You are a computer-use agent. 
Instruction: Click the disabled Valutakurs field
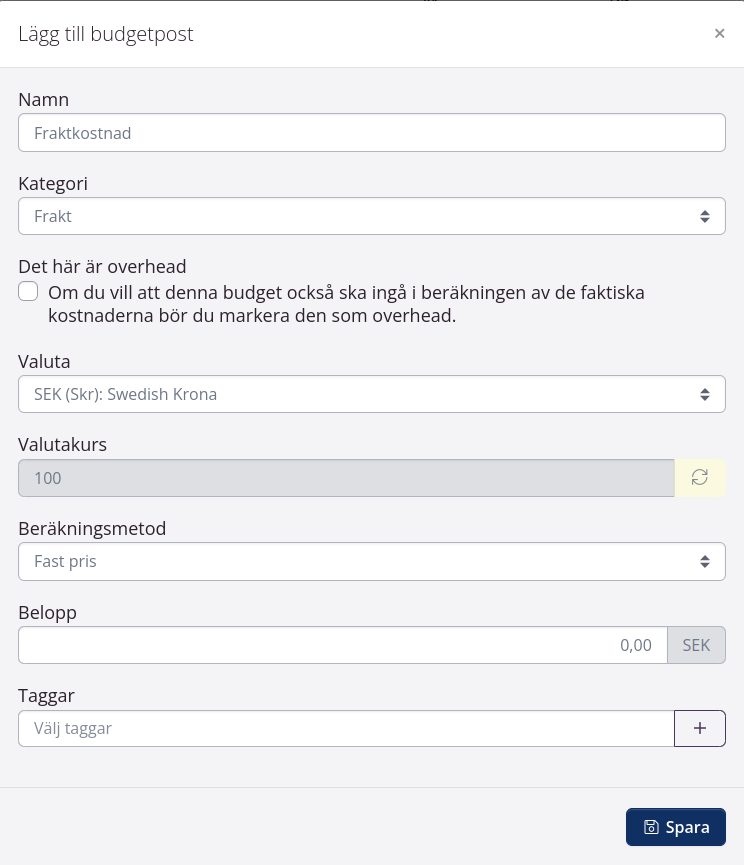[x=346, y=478]
